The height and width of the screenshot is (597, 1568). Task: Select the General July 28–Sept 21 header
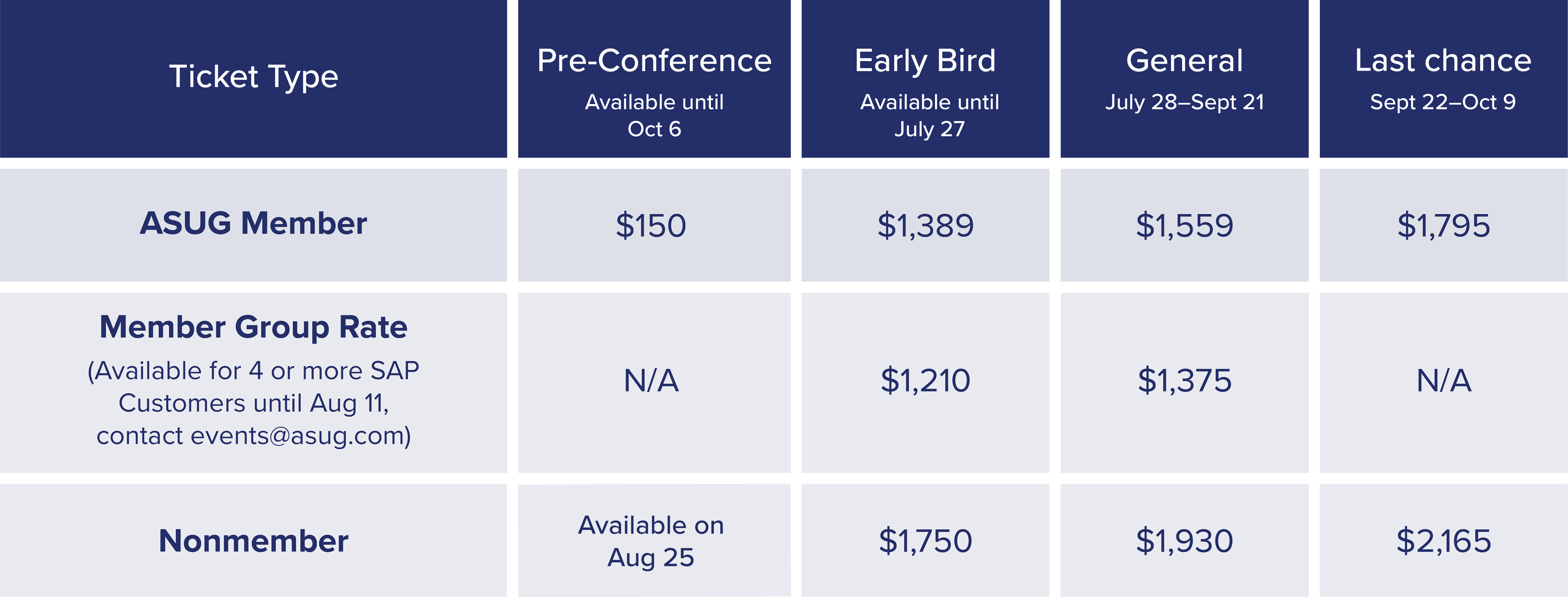(x=1185, y=78)
